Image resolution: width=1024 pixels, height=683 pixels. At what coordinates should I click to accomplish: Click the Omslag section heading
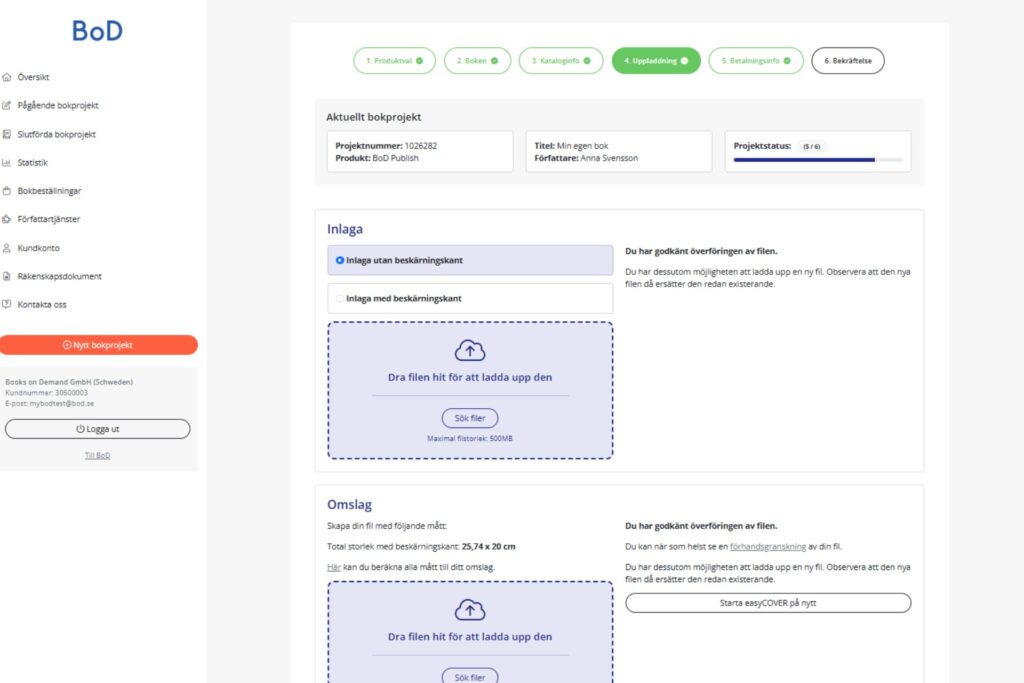(349, 505)
